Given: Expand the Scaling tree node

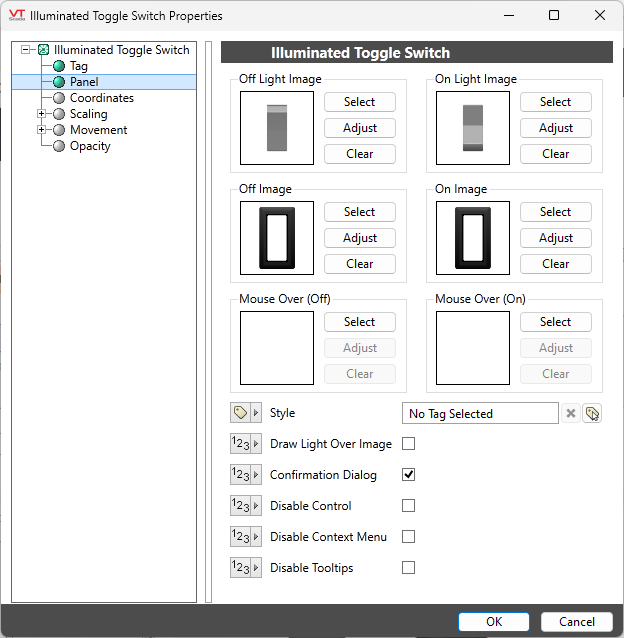Looking at the screenshot, I should (42, 114).
